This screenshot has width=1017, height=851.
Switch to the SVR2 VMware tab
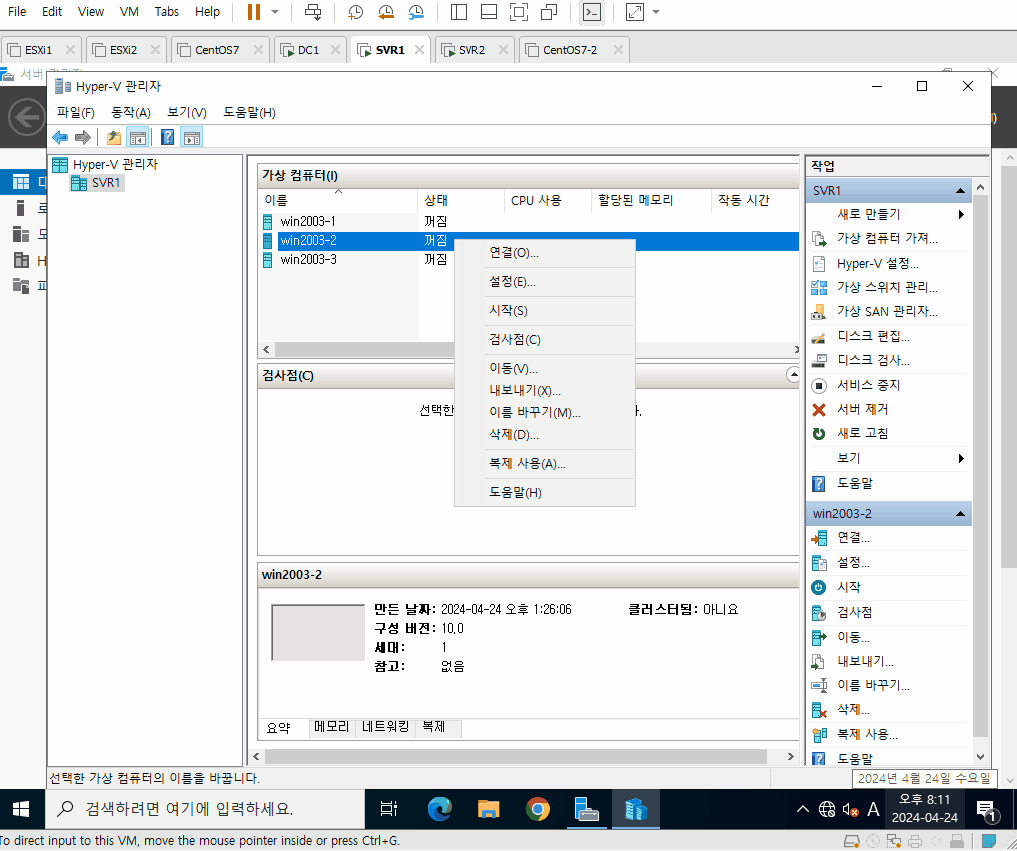(472, 50)
